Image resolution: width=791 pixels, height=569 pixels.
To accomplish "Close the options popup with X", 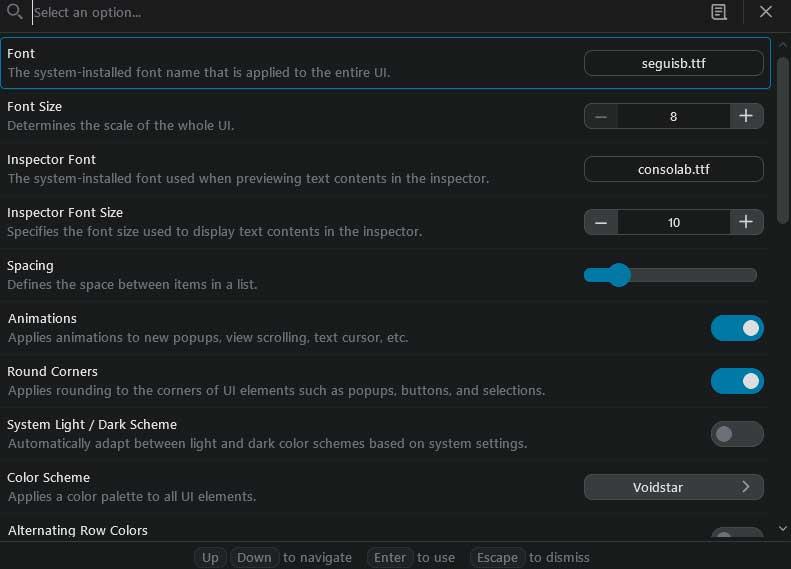I will tap(766, 12).
